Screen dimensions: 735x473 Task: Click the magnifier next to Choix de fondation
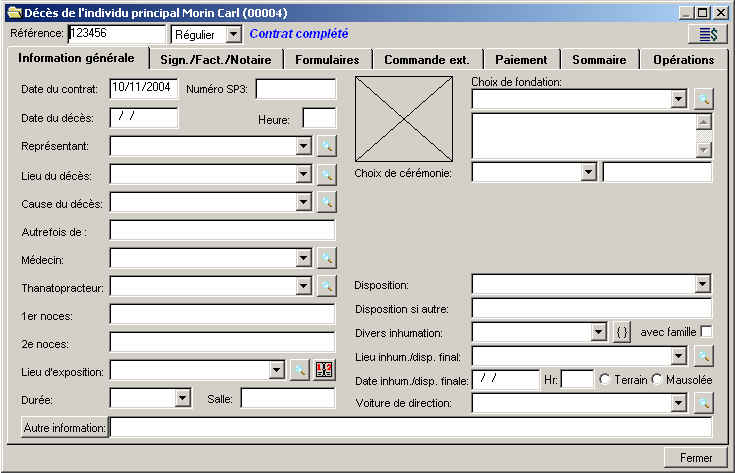[x=703, y=99]
